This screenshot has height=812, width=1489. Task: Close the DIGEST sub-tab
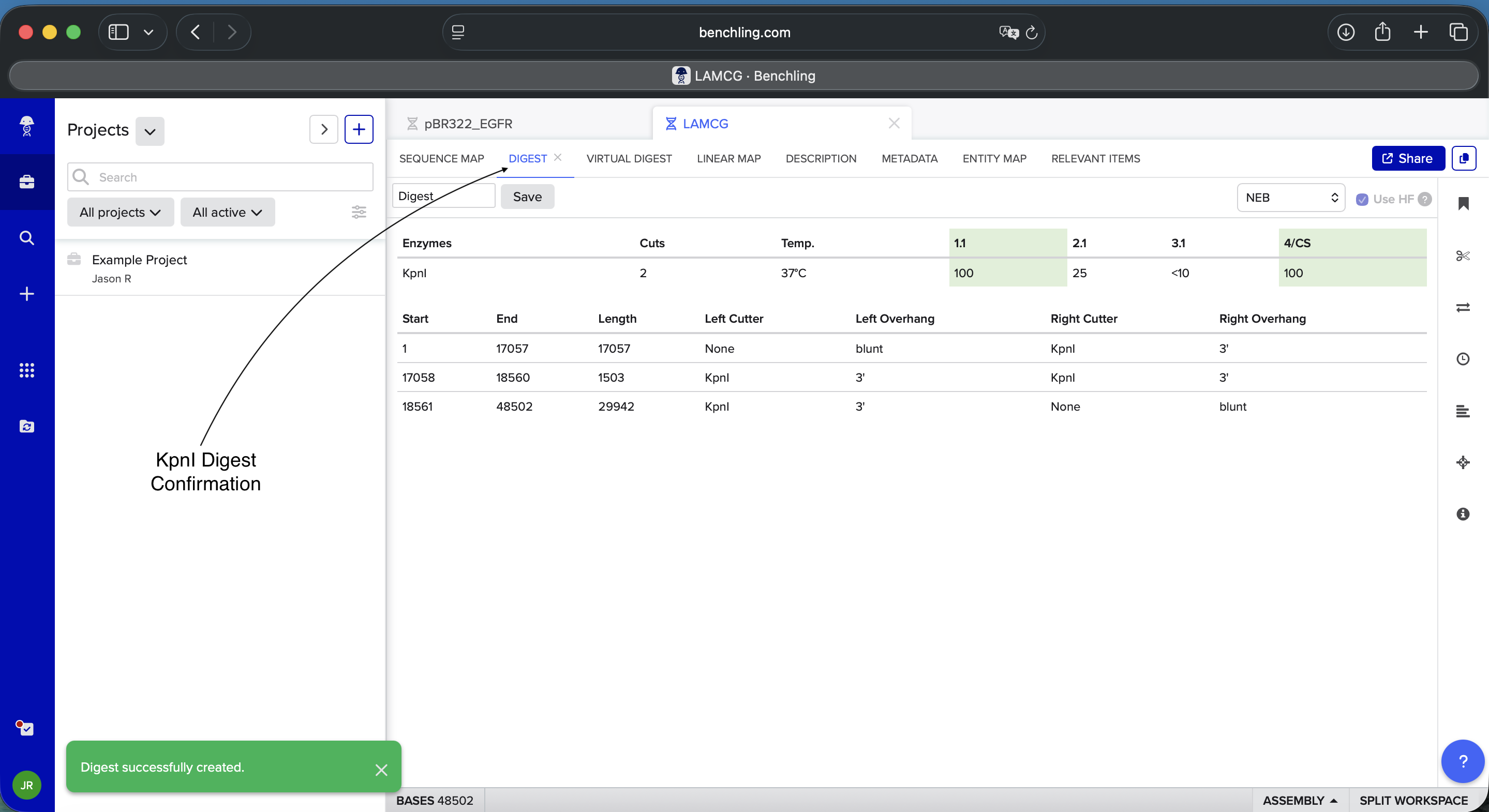(x=558, y=157)
